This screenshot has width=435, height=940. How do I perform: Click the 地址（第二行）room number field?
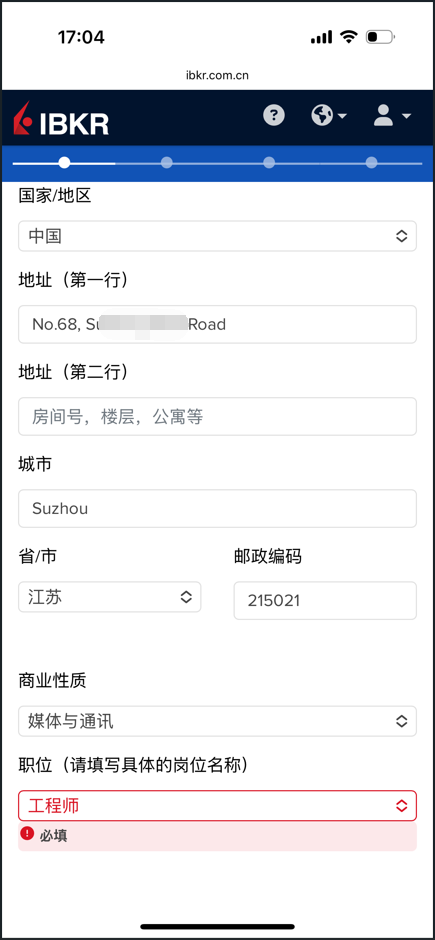click(218, 417)
